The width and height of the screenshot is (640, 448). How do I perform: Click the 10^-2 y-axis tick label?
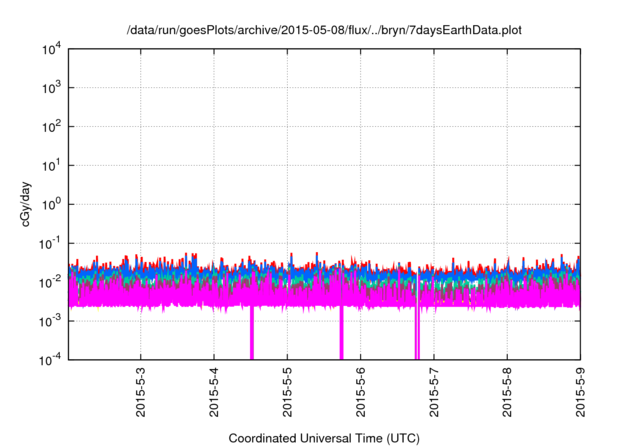(x=50, y=282)
